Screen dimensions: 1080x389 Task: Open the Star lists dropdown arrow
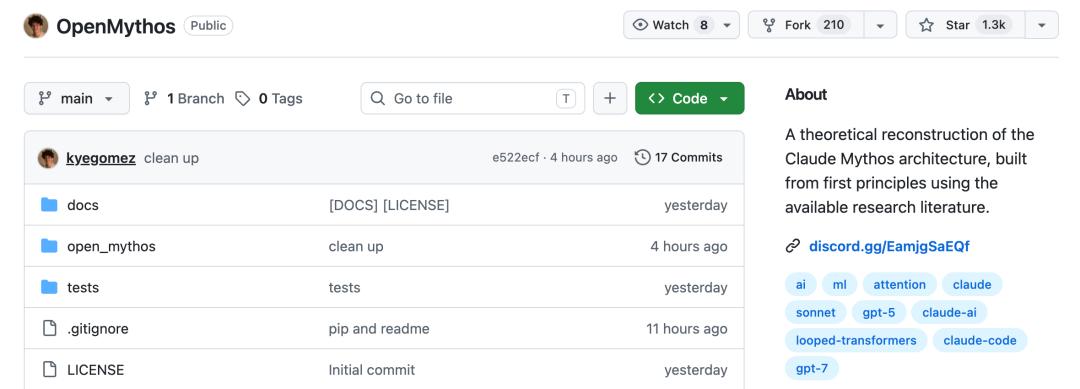click(x=1042, y=25)
